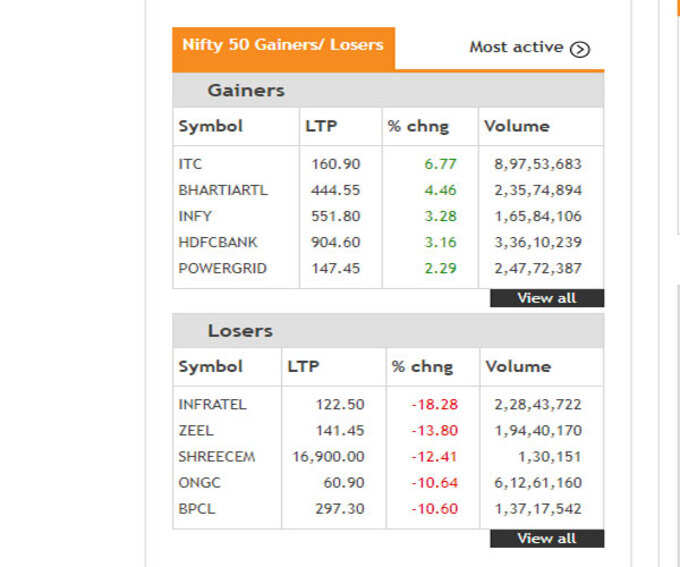Open SHREECEM stock symbol link
Screen dimensions: 680x567
click(x=217, y=456)
